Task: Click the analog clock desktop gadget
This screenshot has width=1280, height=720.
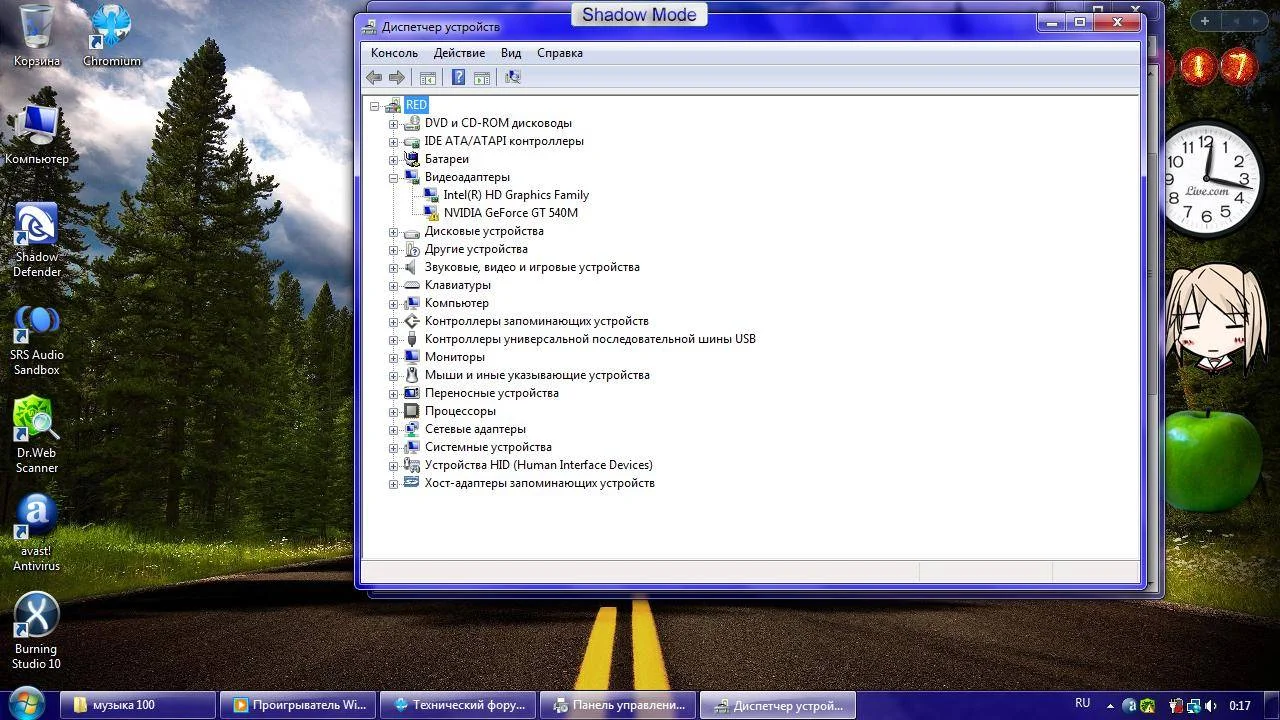Action: (x=1208, y=179)
